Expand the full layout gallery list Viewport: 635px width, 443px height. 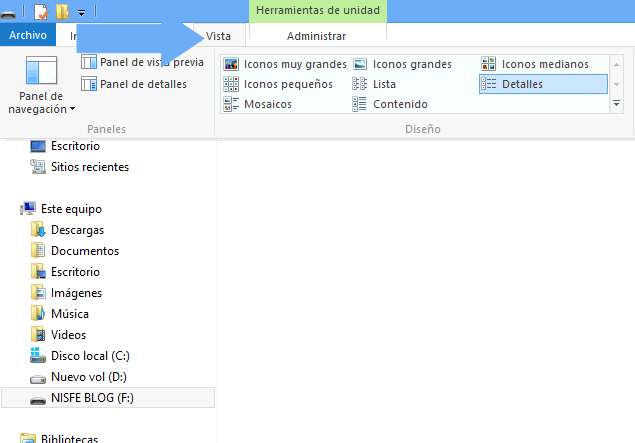[616, 104]
